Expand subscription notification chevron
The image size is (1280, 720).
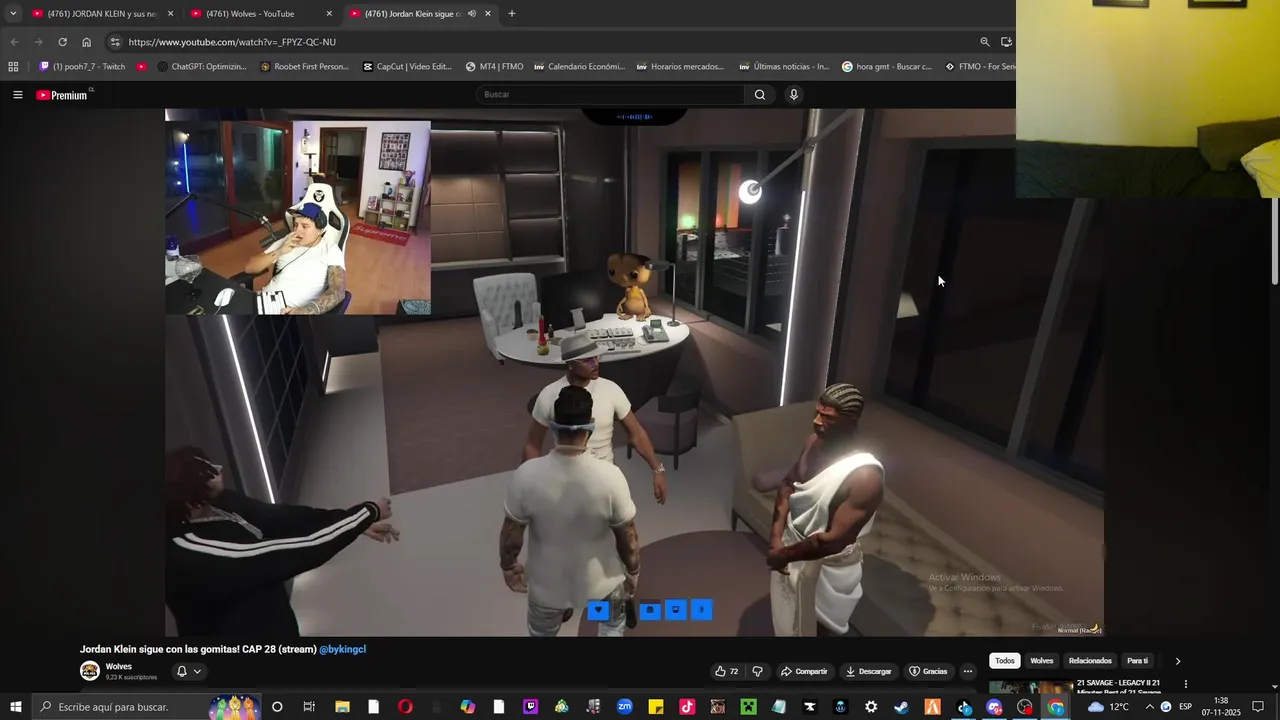197,671
